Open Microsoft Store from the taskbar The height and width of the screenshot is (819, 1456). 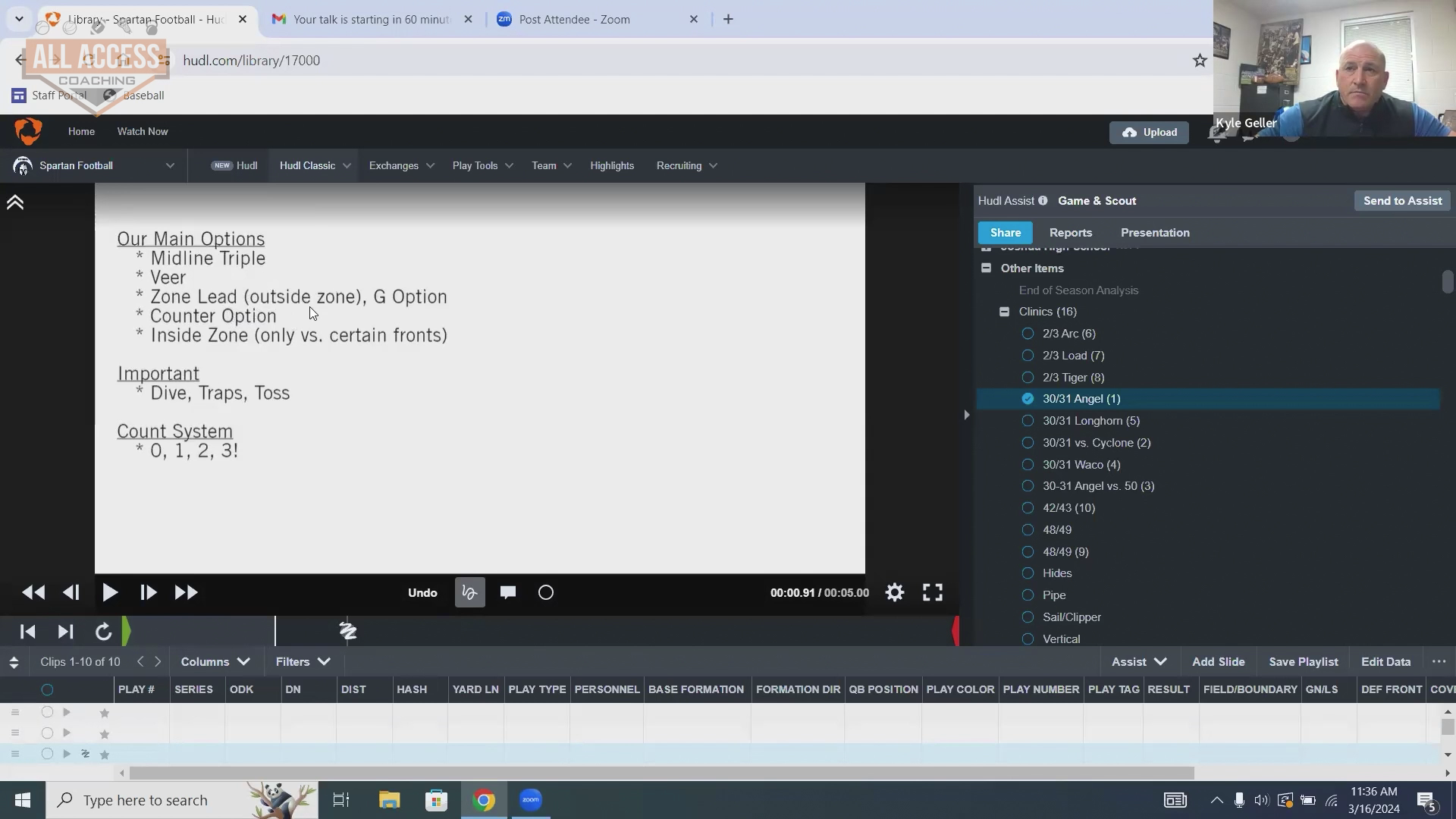436,800
